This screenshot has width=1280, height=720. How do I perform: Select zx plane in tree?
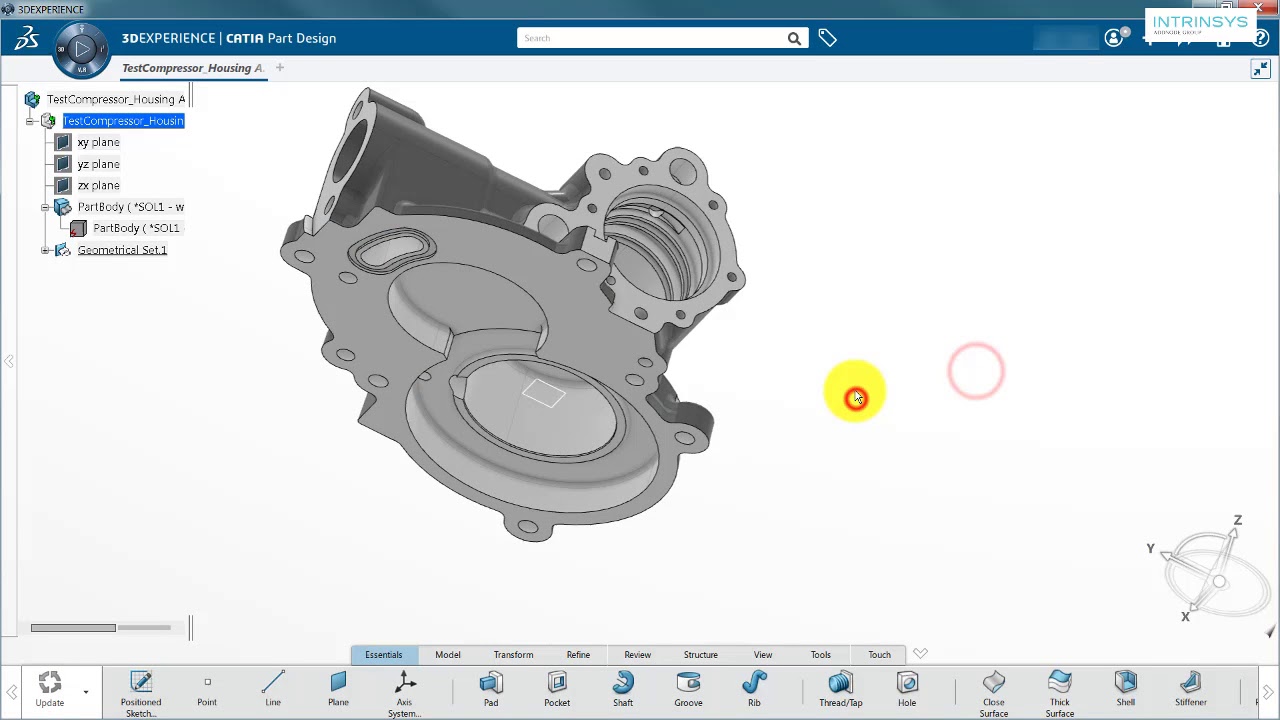(98, 185)
